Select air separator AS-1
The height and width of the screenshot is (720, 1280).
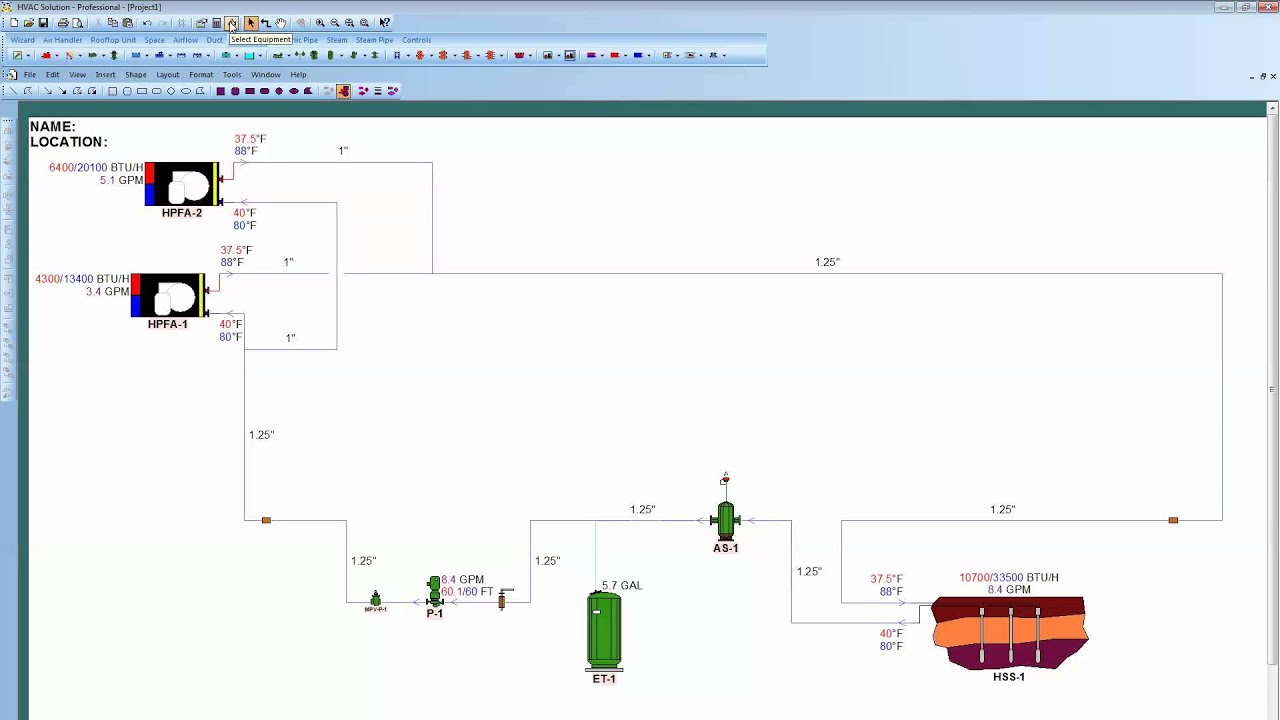[x=725, y=519]
